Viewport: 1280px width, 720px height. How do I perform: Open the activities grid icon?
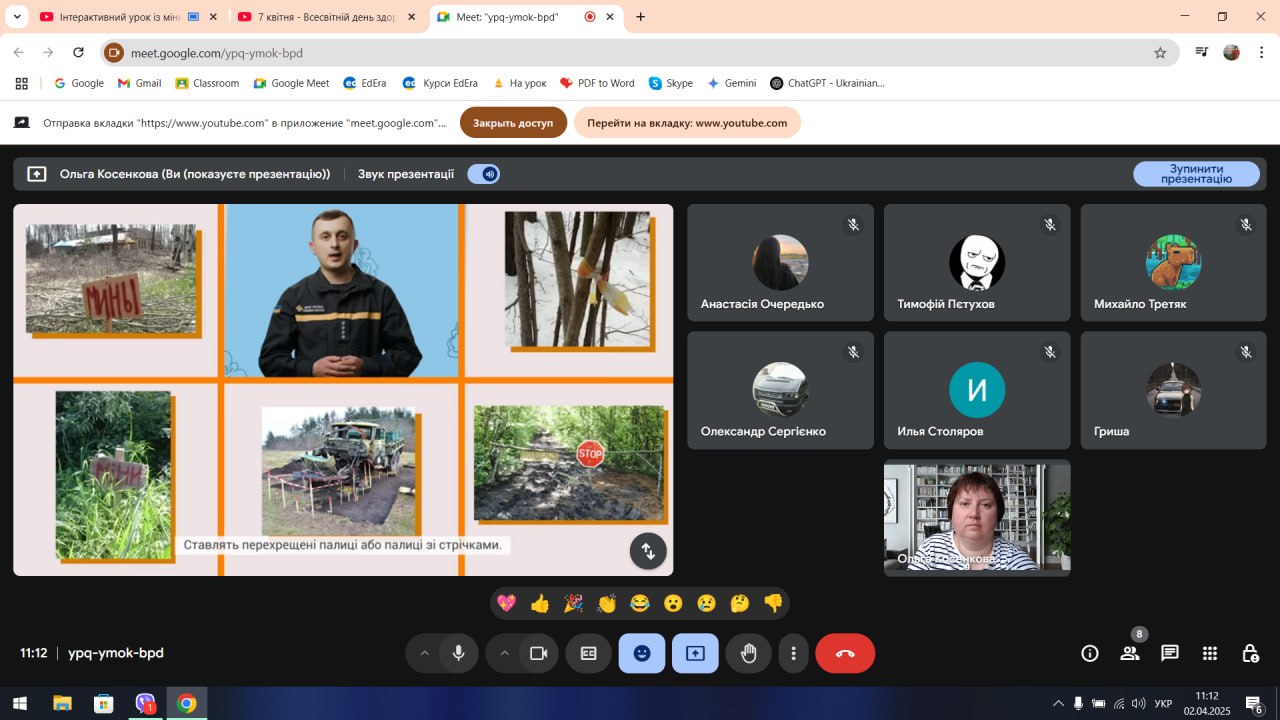[x=1209, y=653]
